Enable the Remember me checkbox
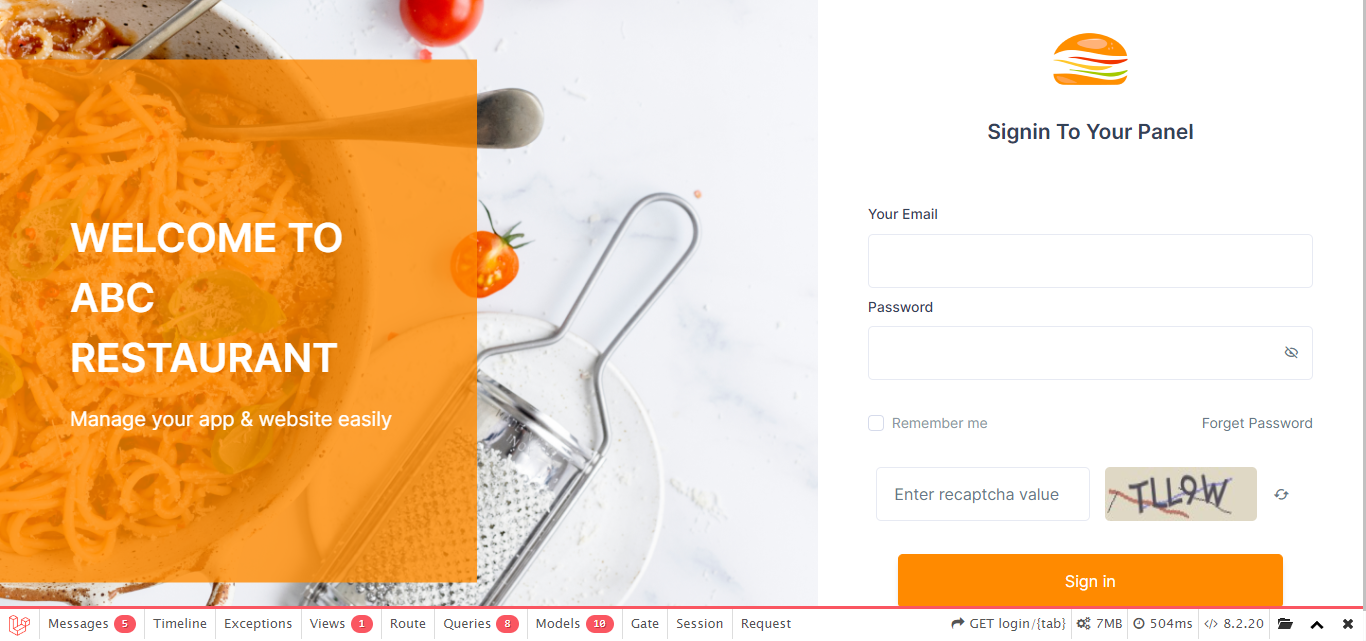Viewport: 1366px width, 641px height. pos(876,423)
